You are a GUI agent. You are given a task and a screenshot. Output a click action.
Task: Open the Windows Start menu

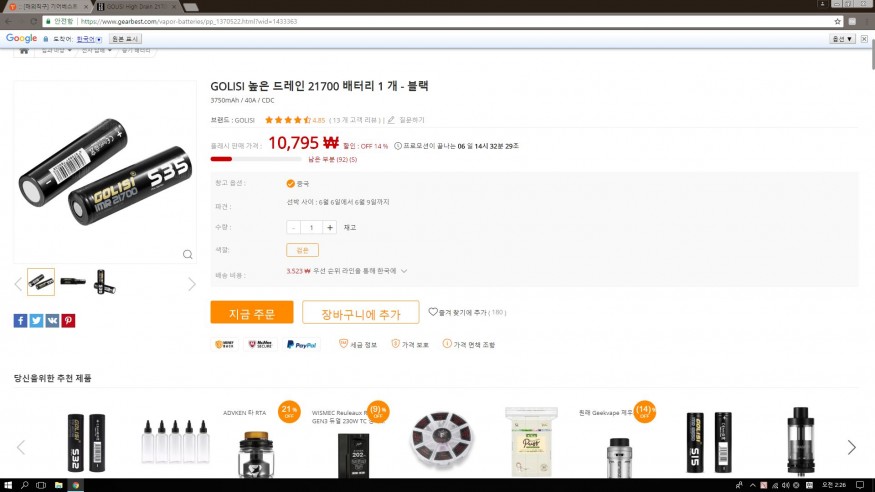(x=8, y=485)
